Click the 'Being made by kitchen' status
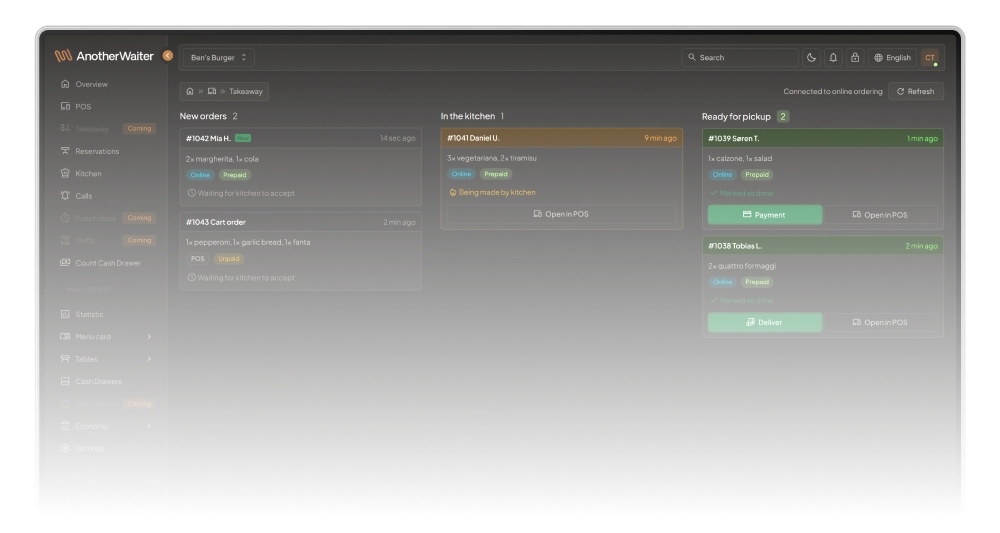1000x533 pixels. tap(492, 192)
